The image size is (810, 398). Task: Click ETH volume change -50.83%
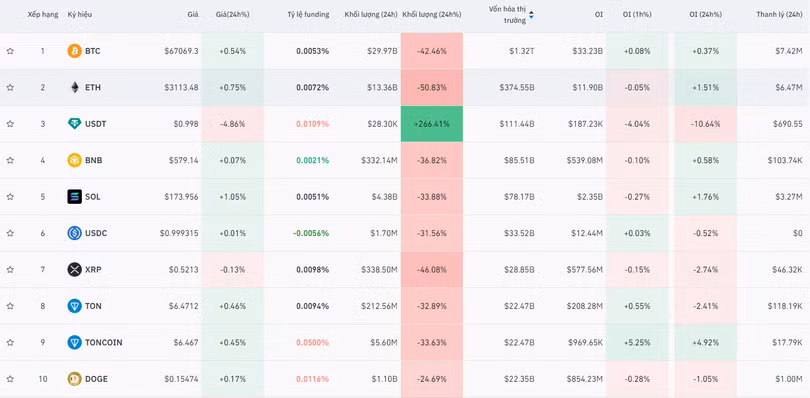click(432, 87)
